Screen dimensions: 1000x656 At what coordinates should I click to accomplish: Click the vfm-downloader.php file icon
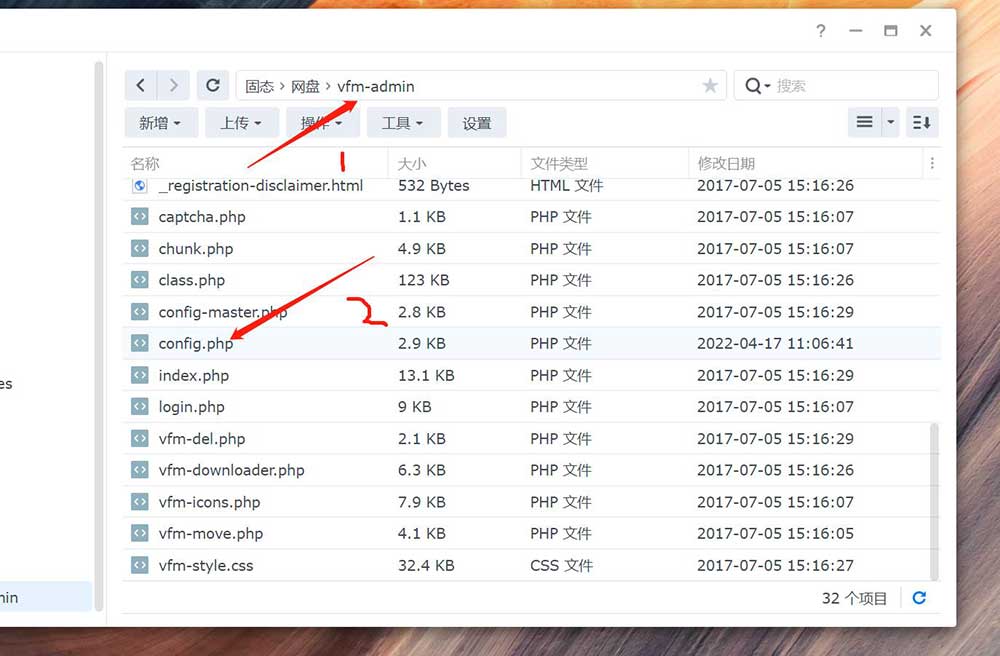pos(140,470)
